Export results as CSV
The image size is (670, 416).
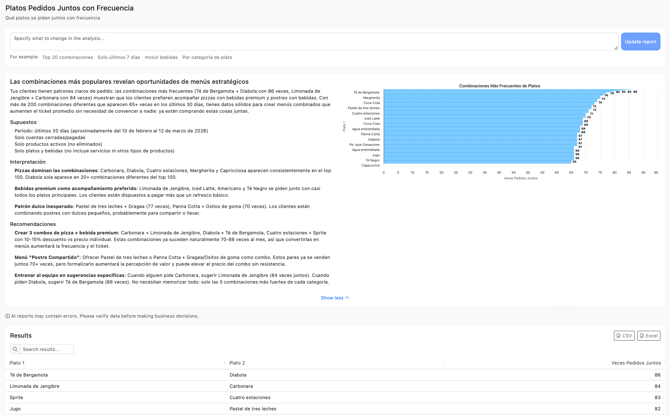point(624,336)
